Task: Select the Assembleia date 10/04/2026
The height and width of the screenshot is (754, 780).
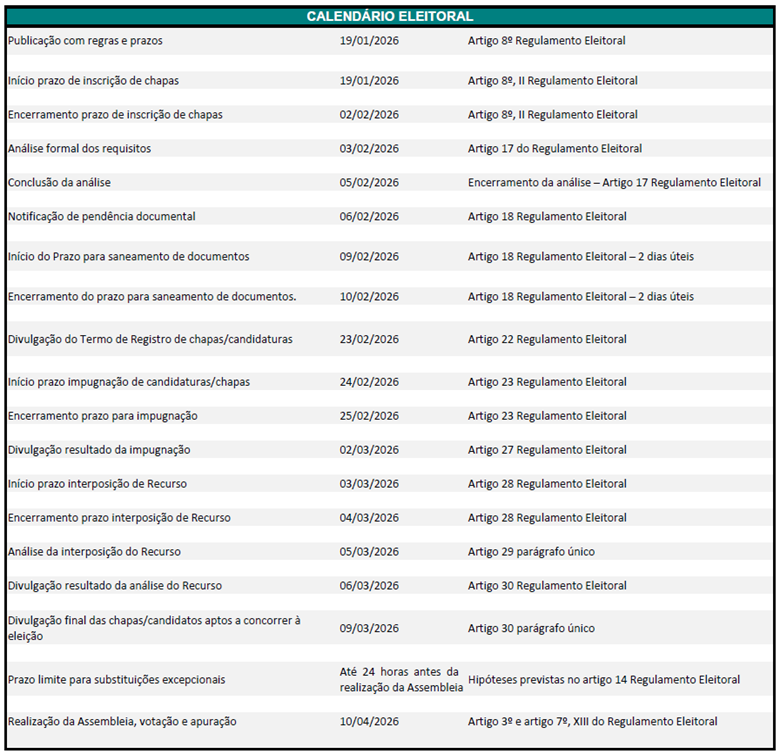Action: pos(369,722)
